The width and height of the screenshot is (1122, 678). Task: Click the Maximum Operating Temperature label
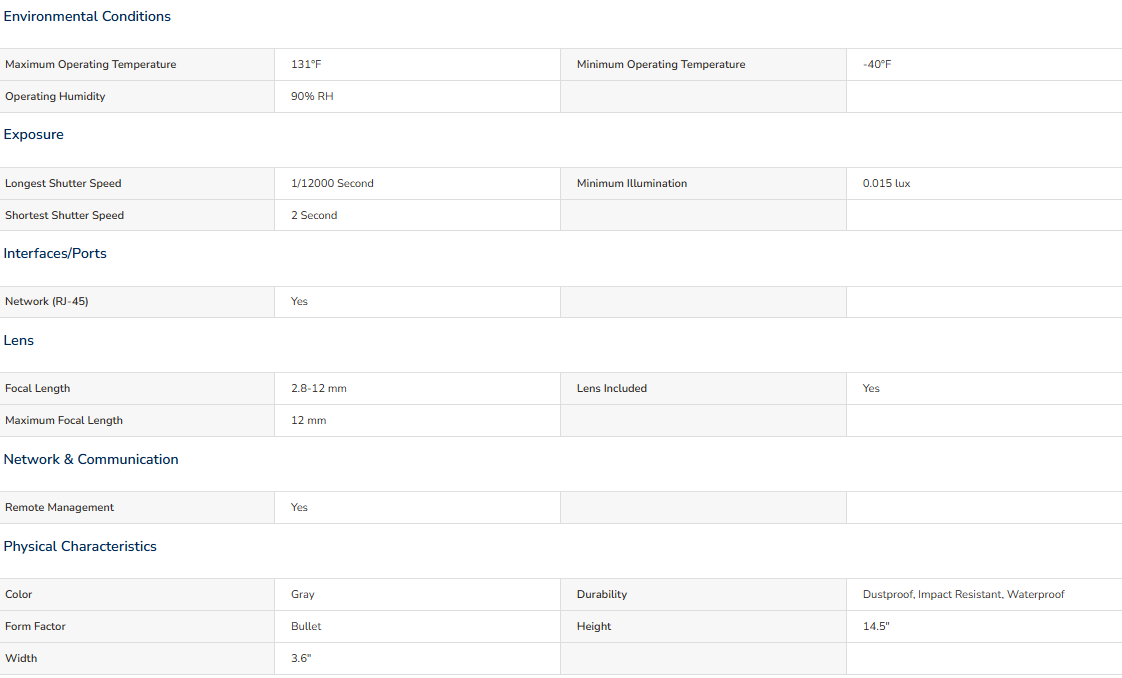[x=91, y=64]
